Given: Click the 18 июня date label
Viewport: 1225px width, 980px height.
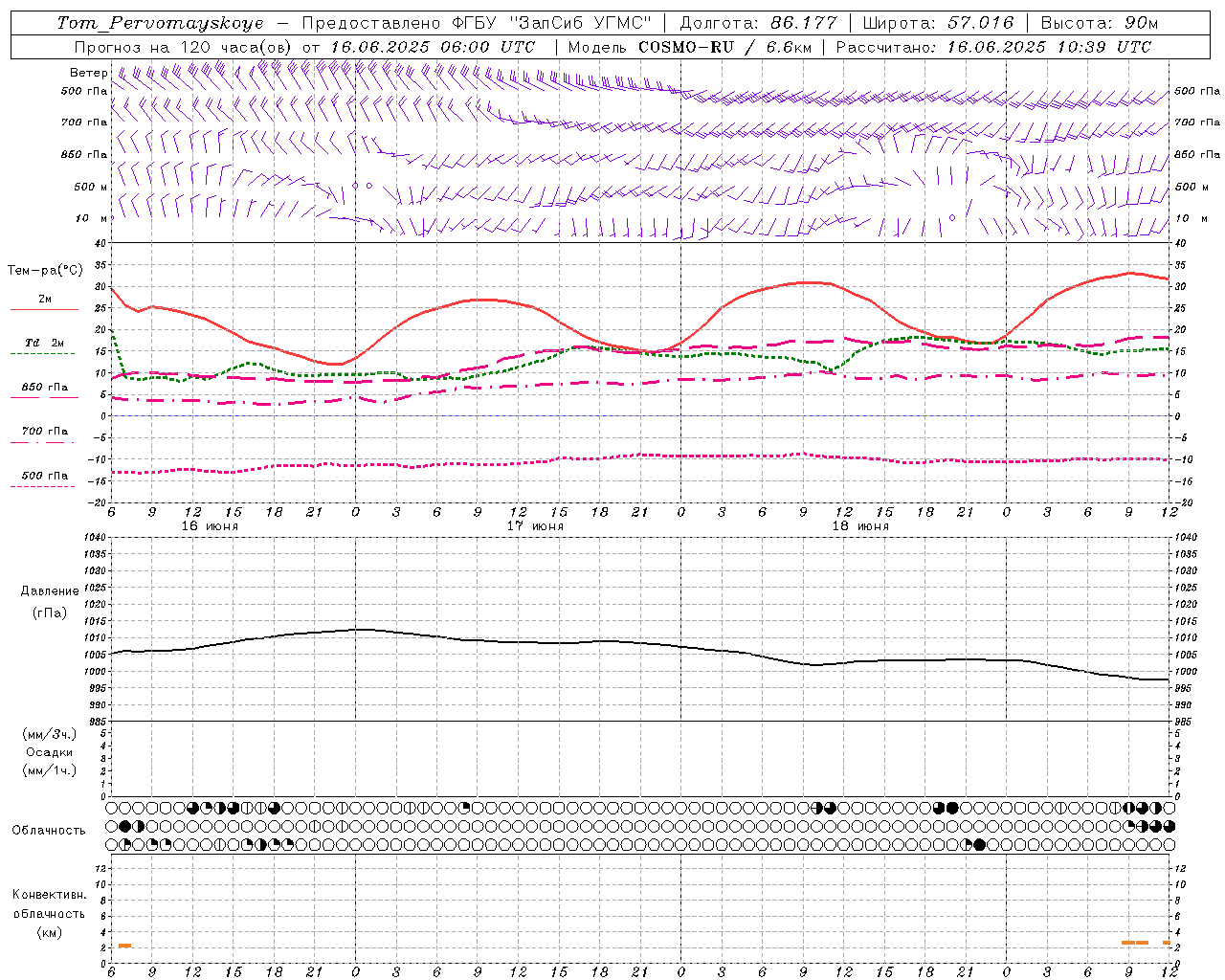Looking at the screenshot, I should (860, 526).
